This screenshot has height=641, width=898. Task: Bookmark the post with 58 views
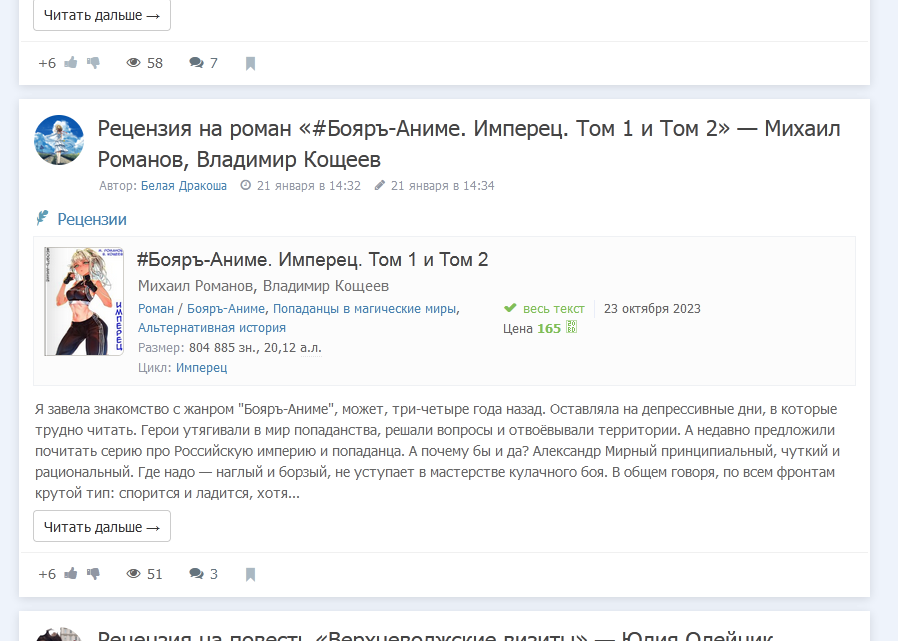[250, 63]
